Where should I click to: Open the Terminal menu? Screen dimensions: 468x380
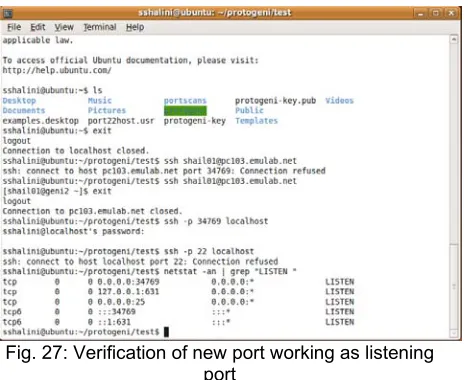100,27
